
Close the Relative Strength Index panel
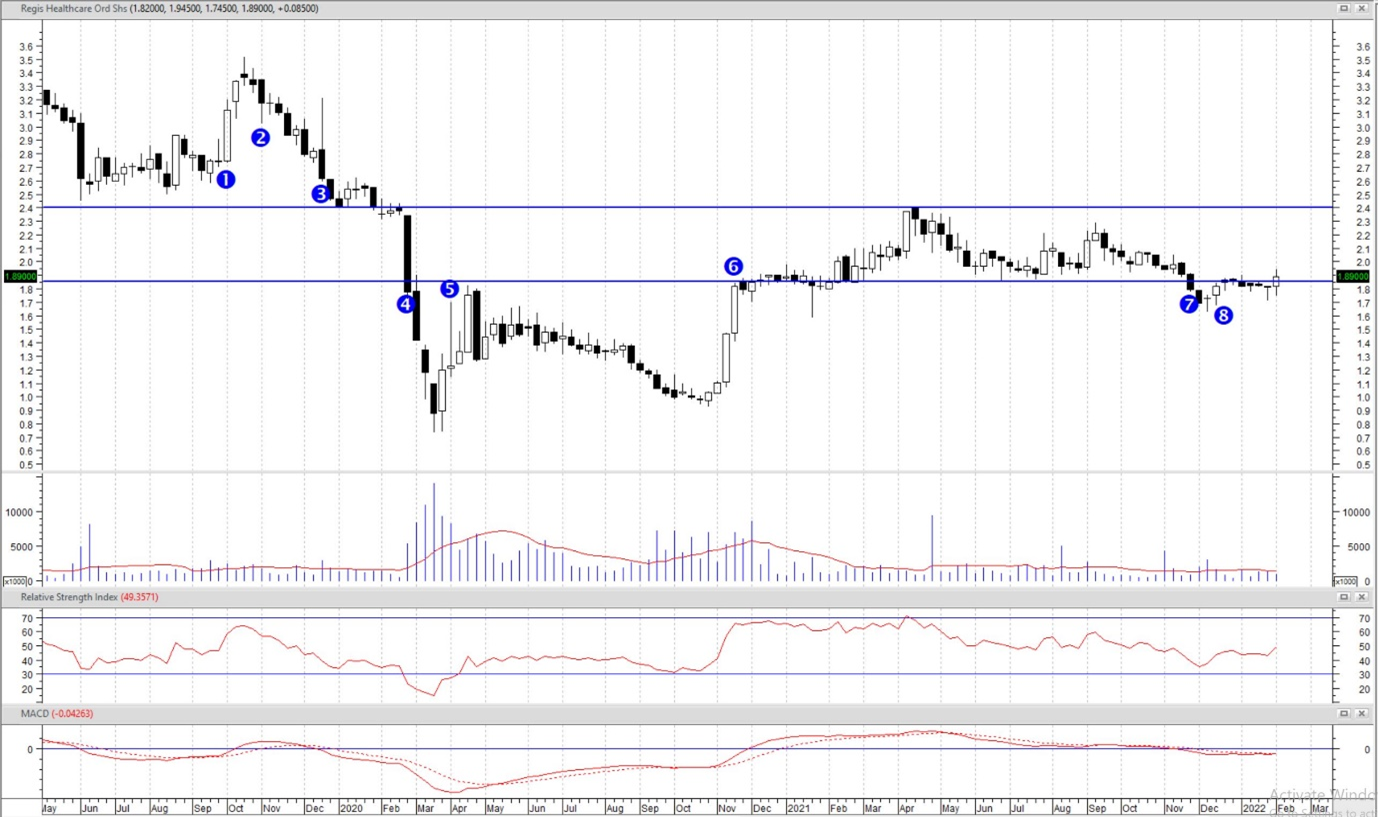pyautogui.click(x=1363, y=597)
